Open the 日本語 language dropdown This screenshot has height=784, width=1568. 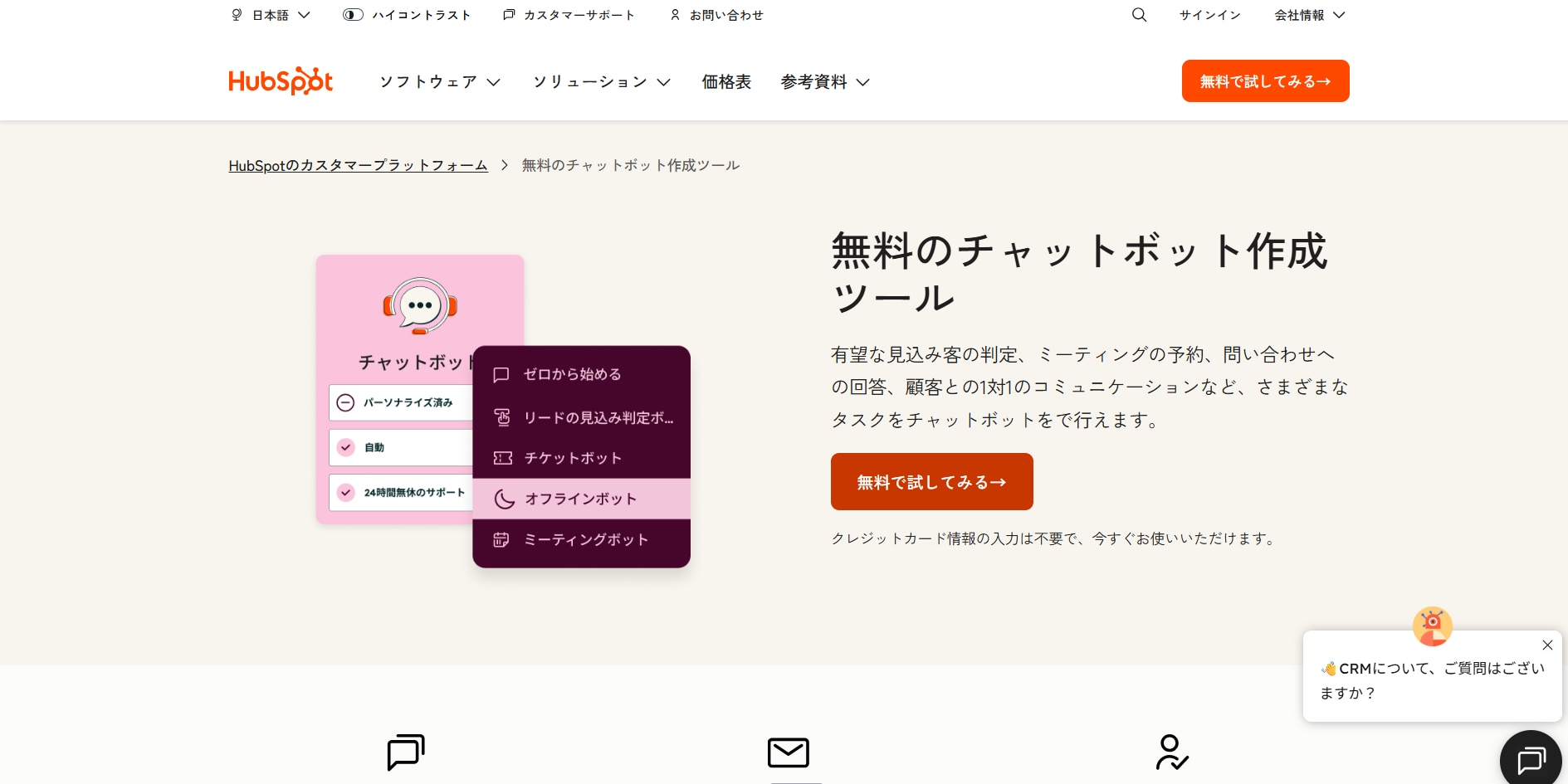271,15
